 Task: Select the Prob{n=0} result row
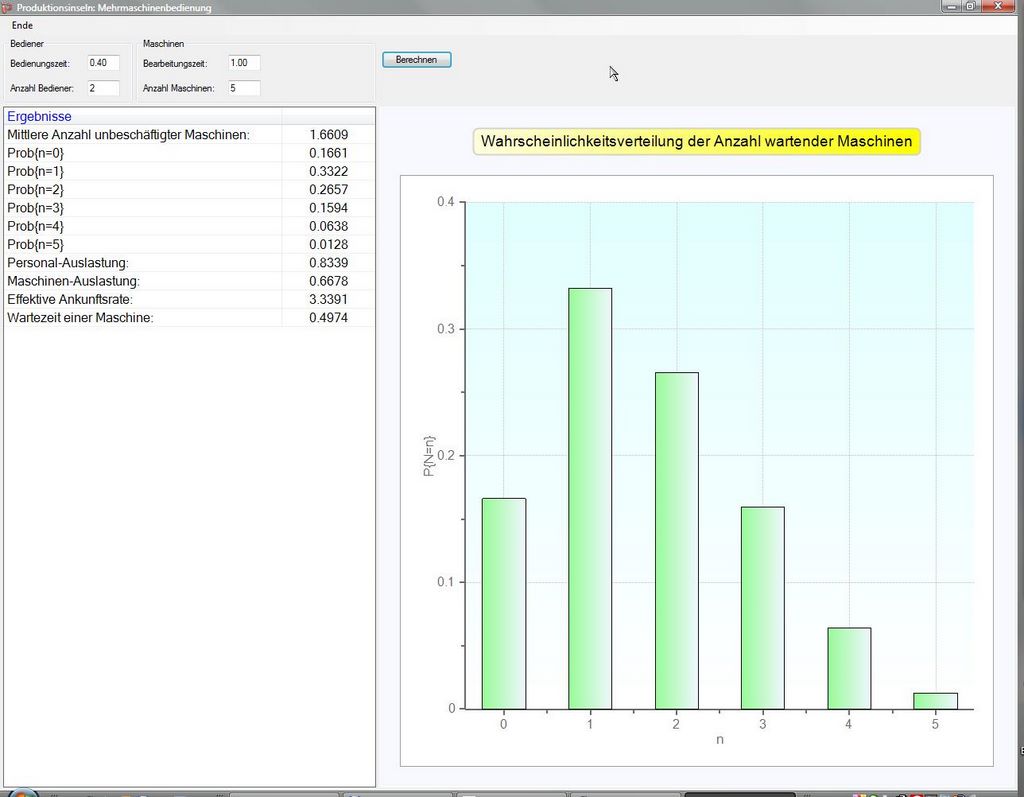(35, 153)
